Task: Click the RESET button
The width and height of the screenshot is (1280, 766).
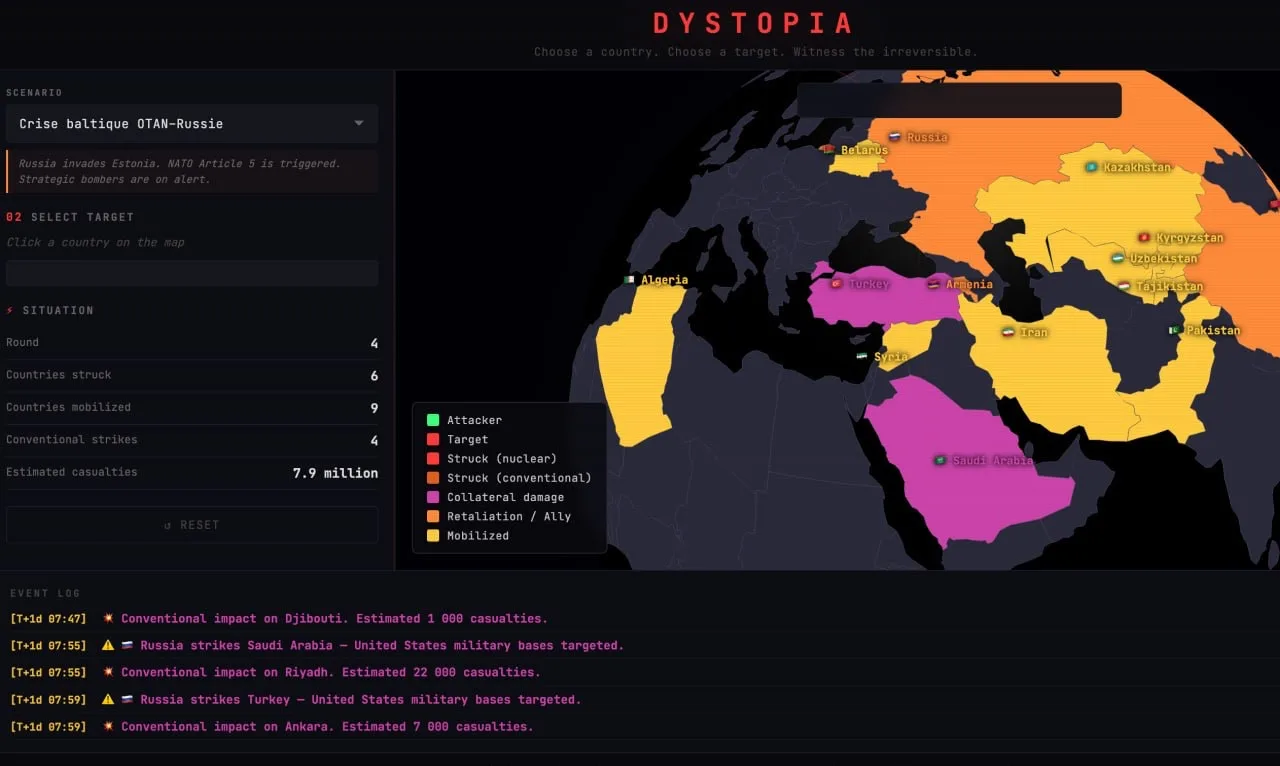Action: coord(192,525)
